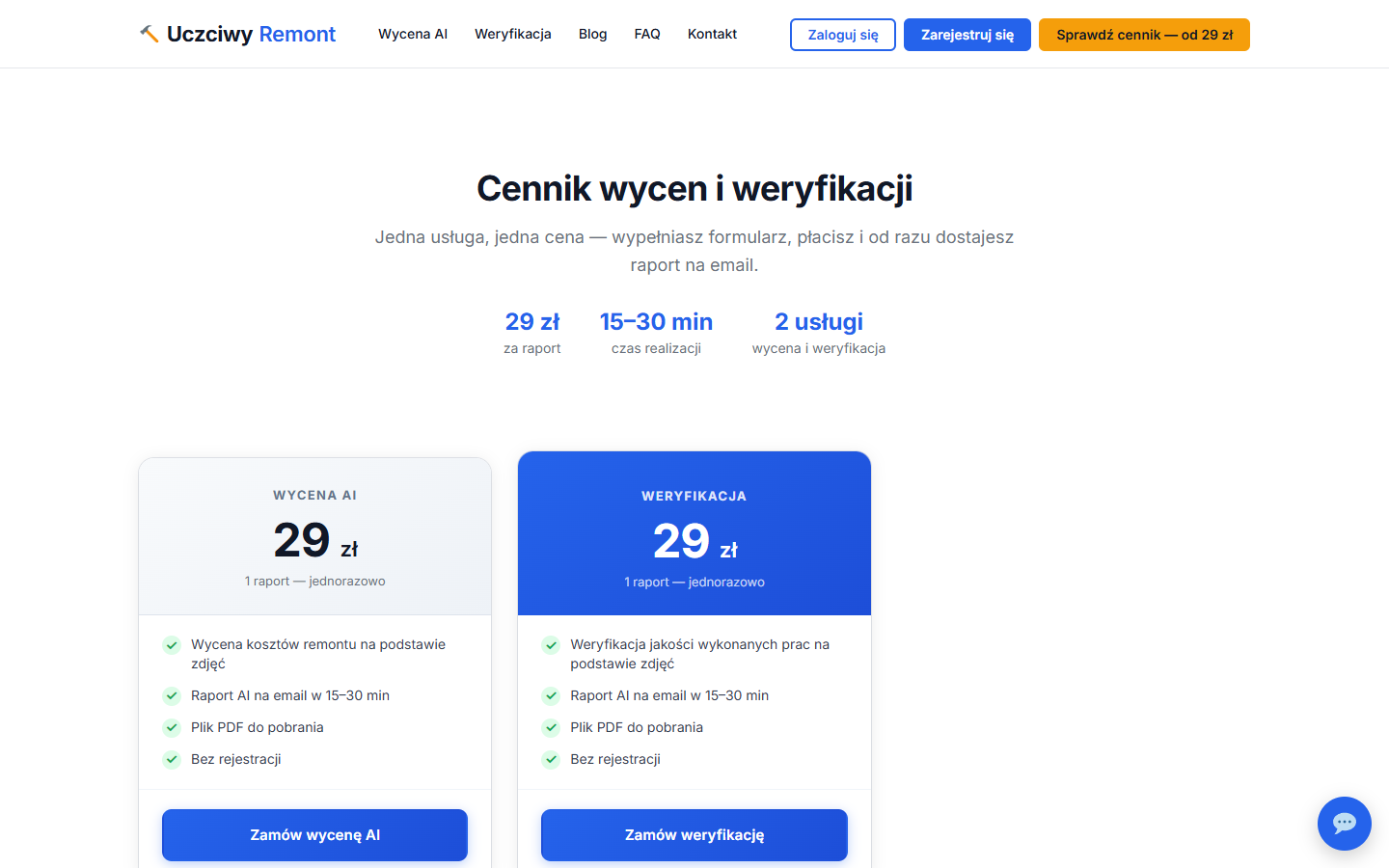
Task: Click the 'Cennik wycen i weryfikacji' heading
Action: (694, 188)
